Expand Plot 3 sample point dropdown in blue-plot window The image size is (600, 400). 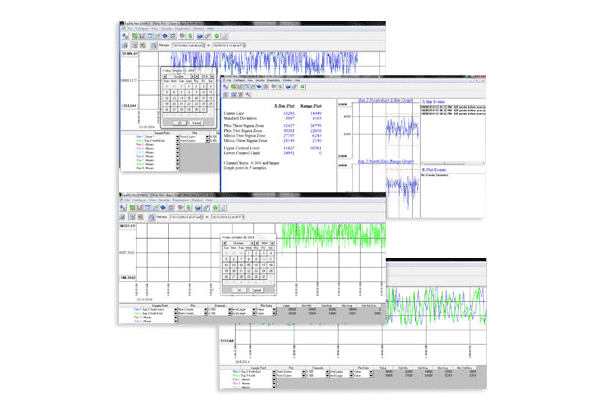(x=177, y=145)
